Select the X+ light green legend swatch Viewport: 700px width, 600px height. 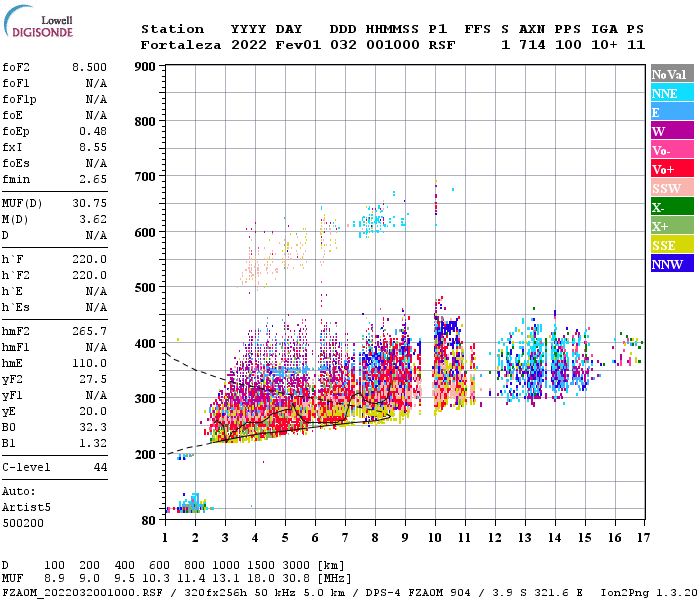pos(672,226)
